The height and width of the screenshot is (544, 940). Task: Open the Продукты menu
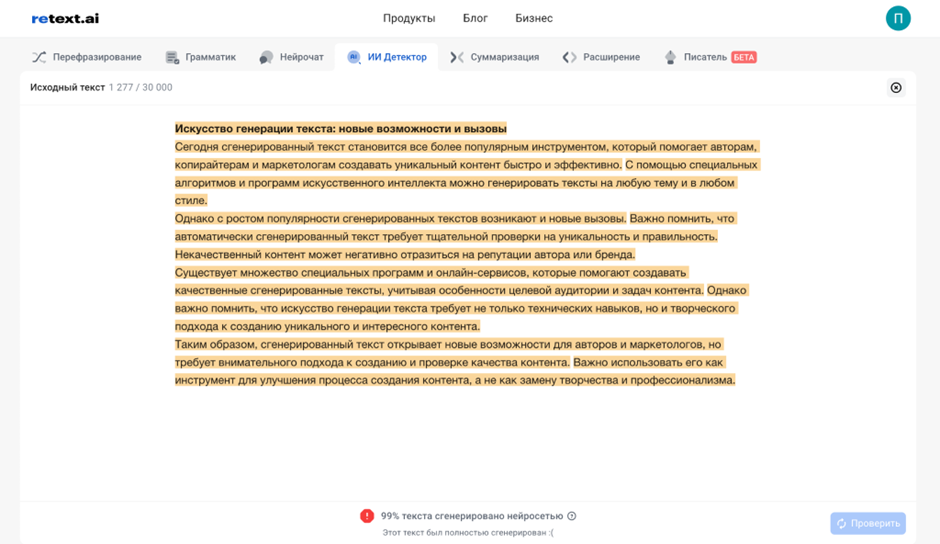(x=409, y=18)
